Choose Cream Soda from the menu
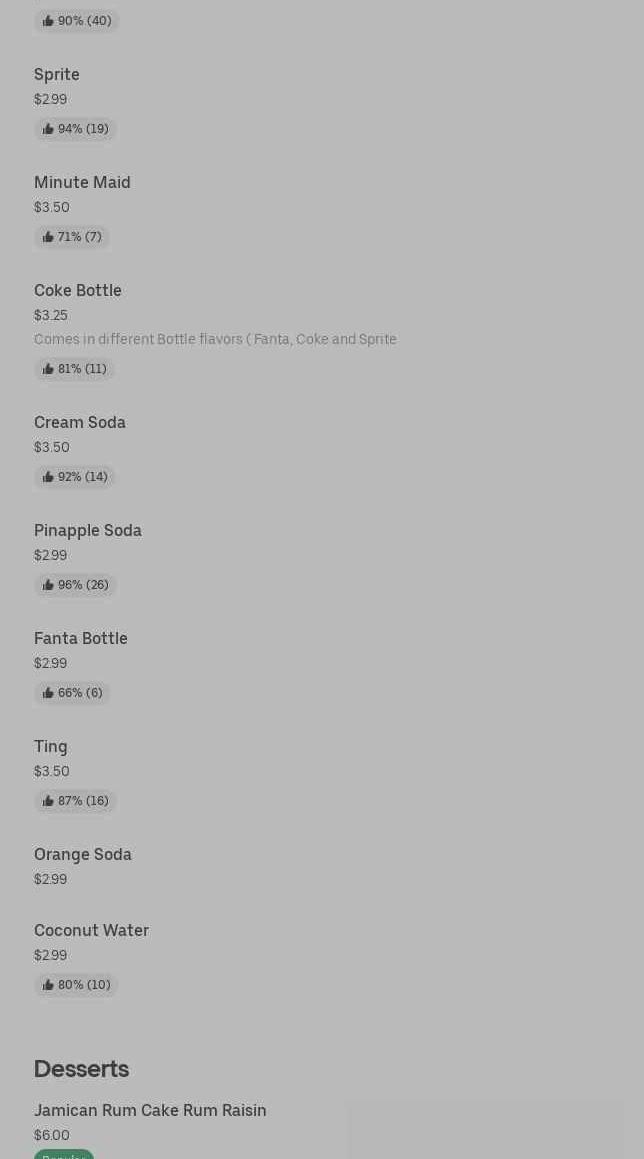This screenshot has width=644, height=1159. tap(80, 422)
